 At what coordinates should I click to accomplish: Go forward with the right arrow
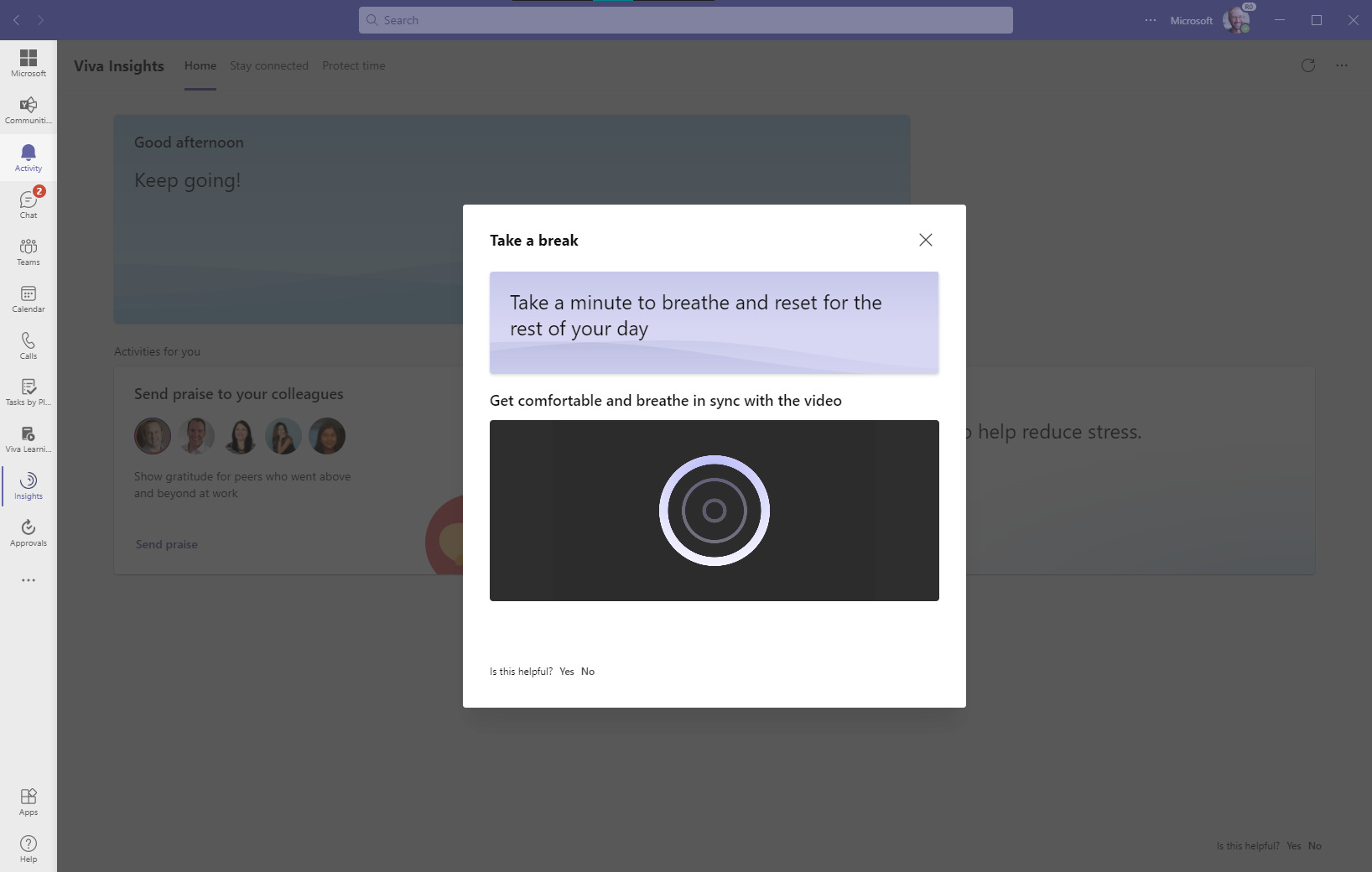(40, 20)
